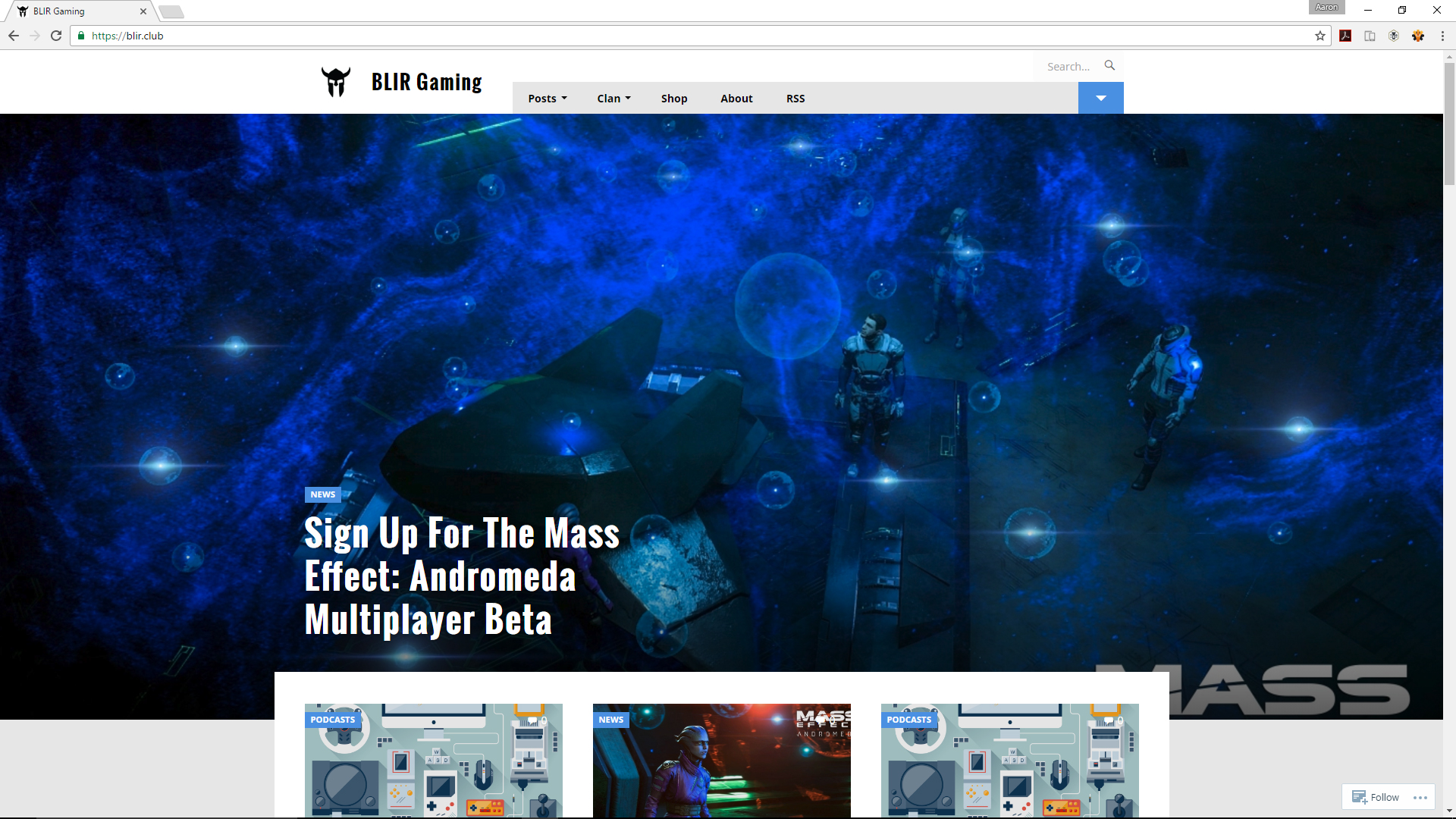
Task: Click the Follow button
Action: (1376, 797)
